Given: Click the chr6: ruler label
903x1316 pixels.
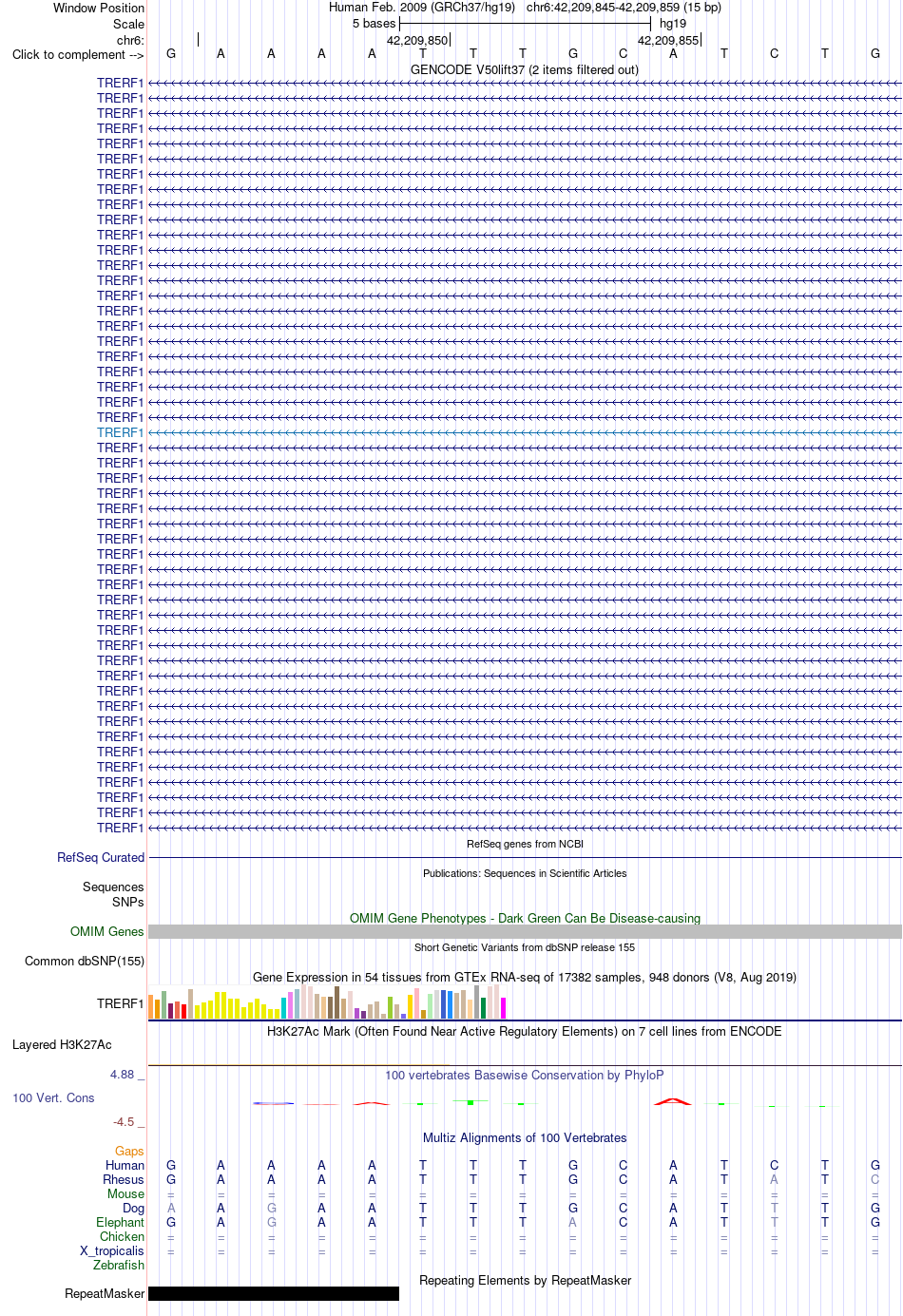Looking at the screenshot, I should point(130,40).
